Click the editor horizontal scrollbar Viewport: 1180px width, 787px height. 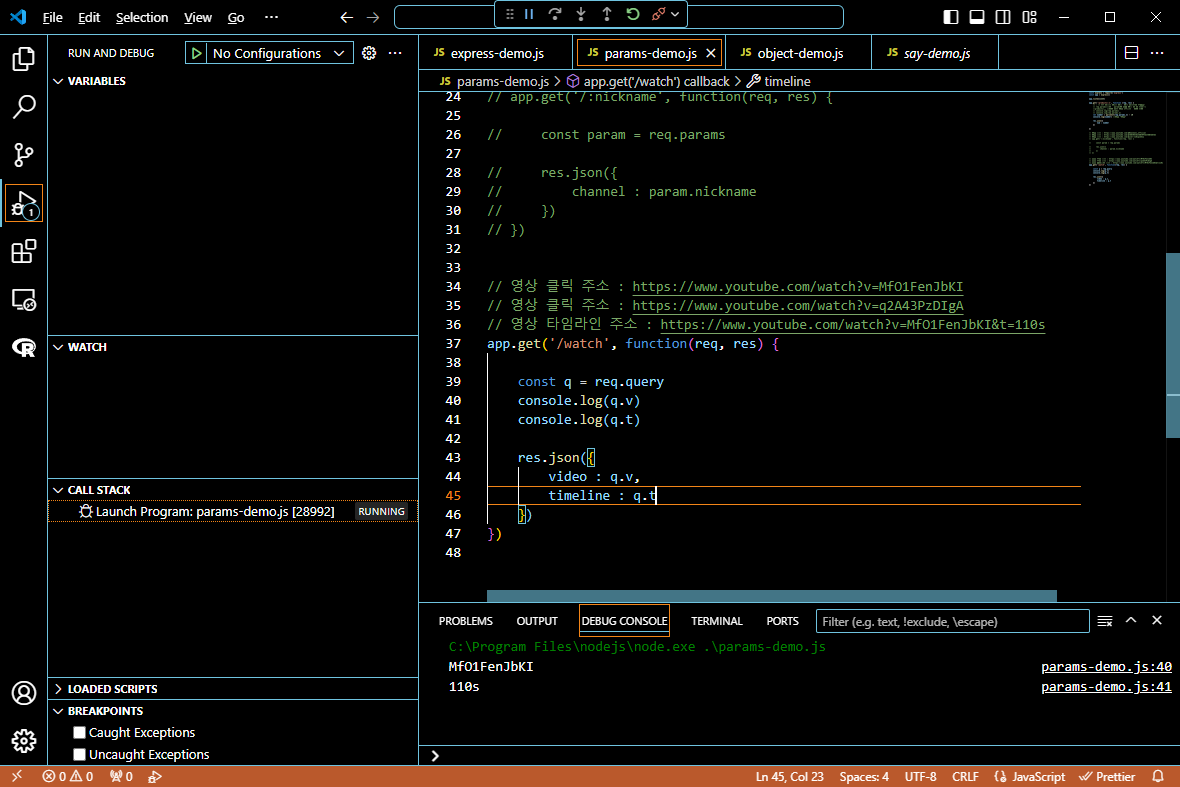(x=771, y=596)
